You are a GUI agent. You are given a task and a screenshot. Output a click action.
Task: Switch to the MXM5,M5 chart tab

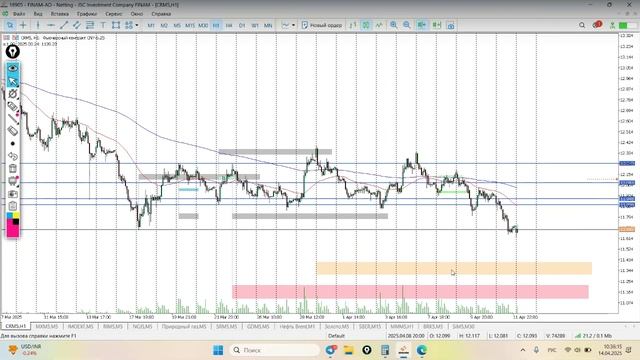[x=47, y=327]
